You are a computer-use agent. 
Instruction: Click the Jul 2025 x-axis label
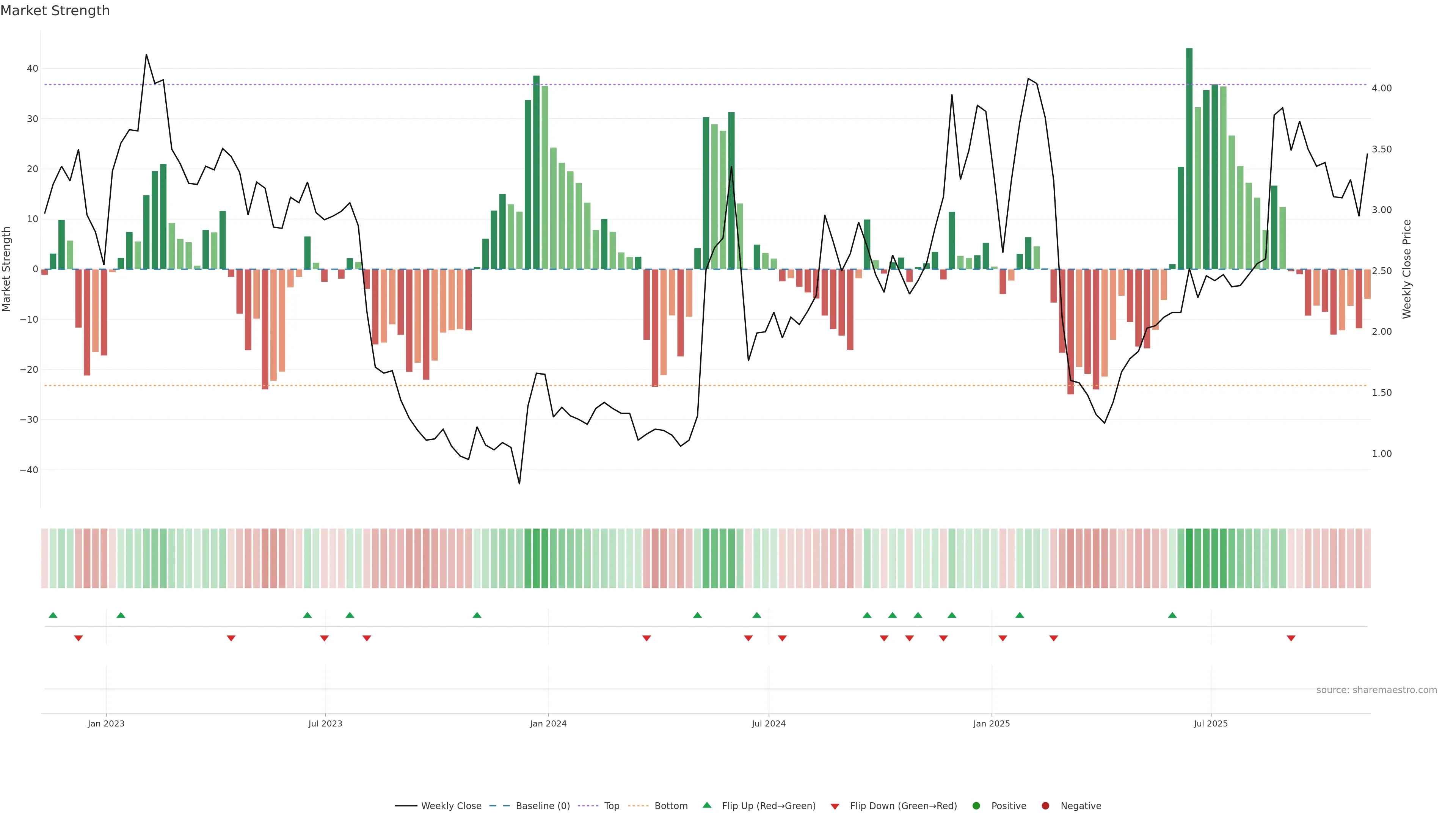click(x=1211, y=723)
